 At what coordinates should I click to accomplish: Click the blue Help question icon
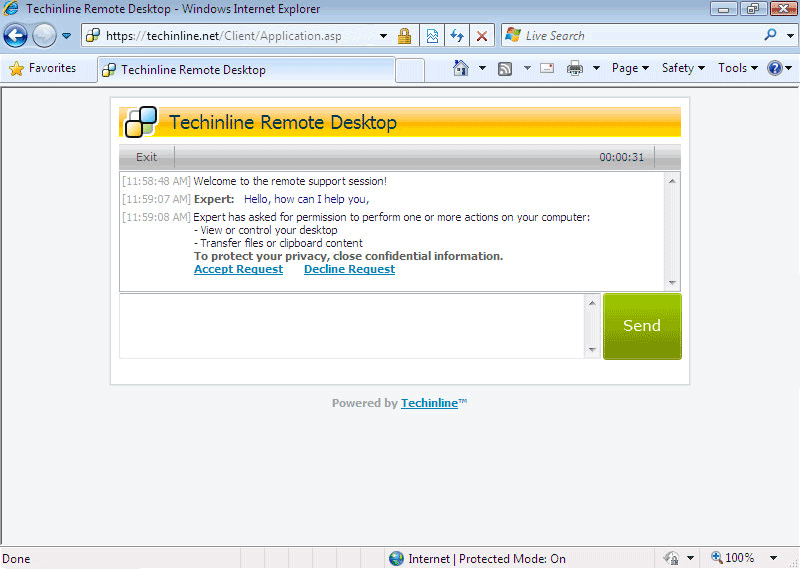click(774, 68)
